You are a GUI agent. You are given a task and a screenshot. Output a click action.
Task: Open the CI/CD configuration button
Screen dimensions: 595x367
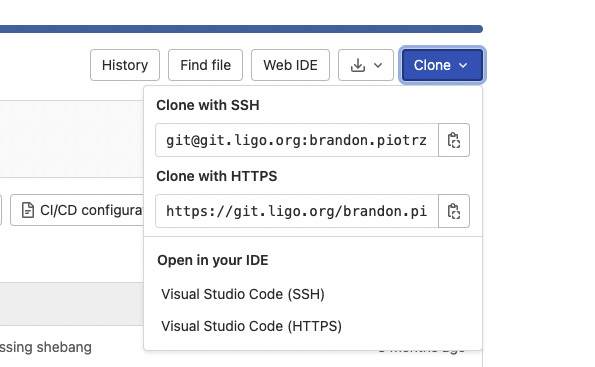click(x=77, y=210)
